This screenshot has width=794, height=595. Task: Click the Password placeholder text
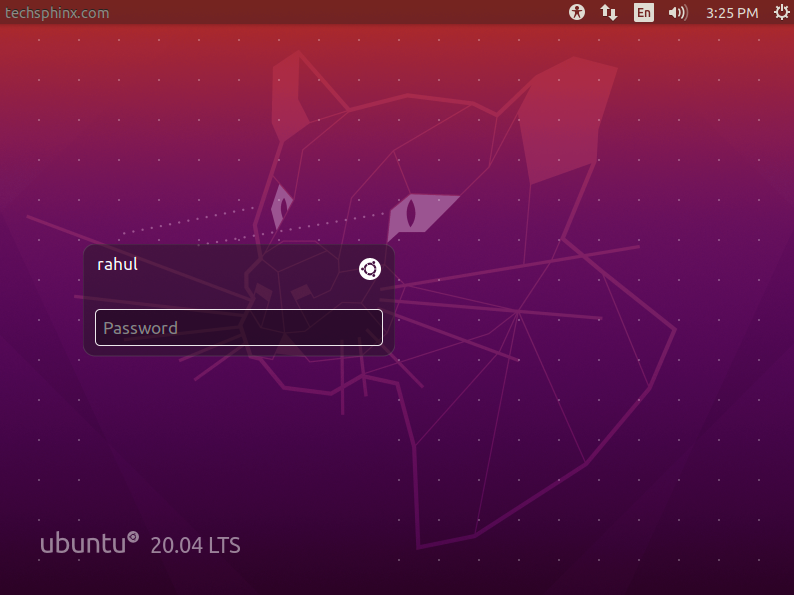140,328
